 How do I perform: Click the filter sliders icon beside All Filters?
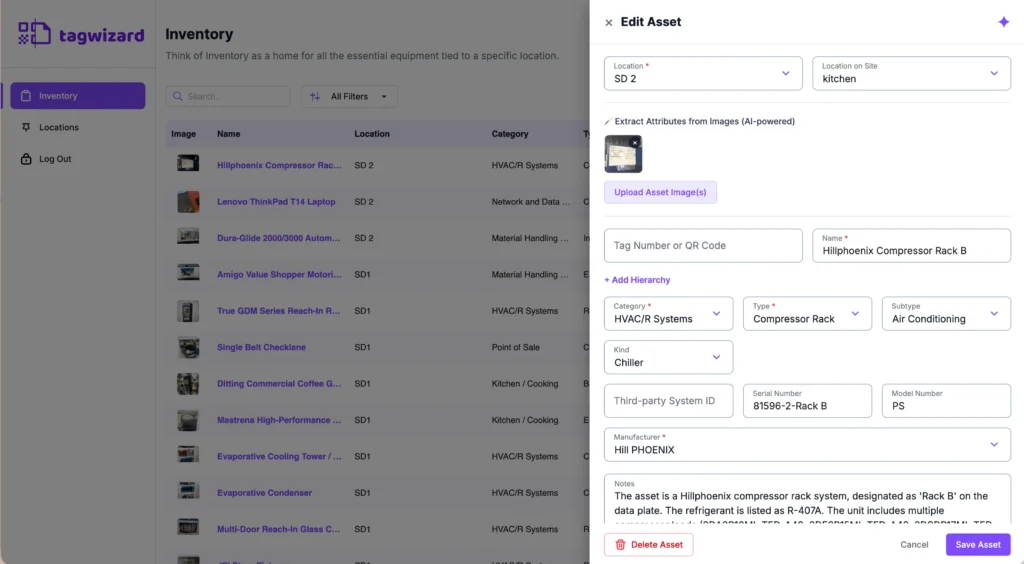click(315, 96)
